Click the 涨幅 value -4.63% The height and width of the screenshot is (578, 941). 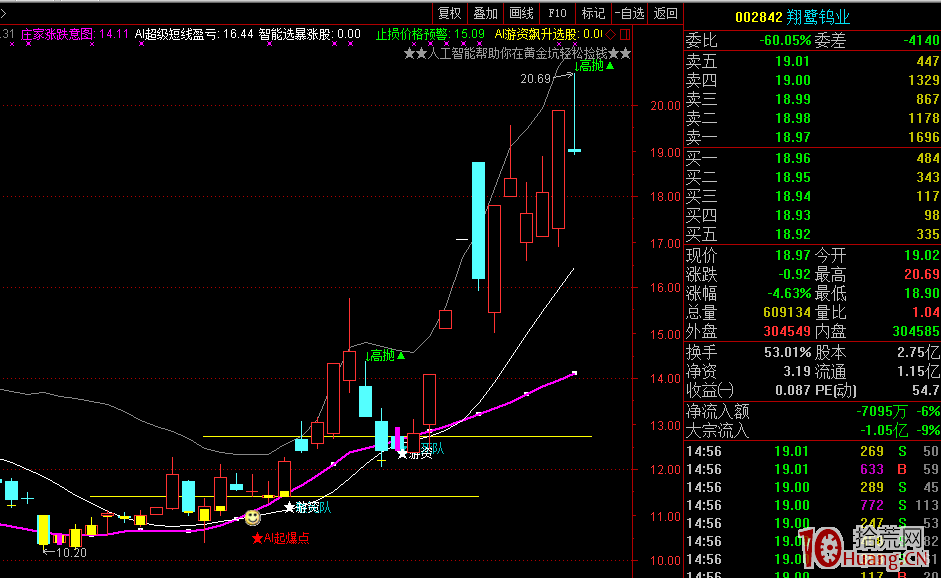tap(789, 294)
